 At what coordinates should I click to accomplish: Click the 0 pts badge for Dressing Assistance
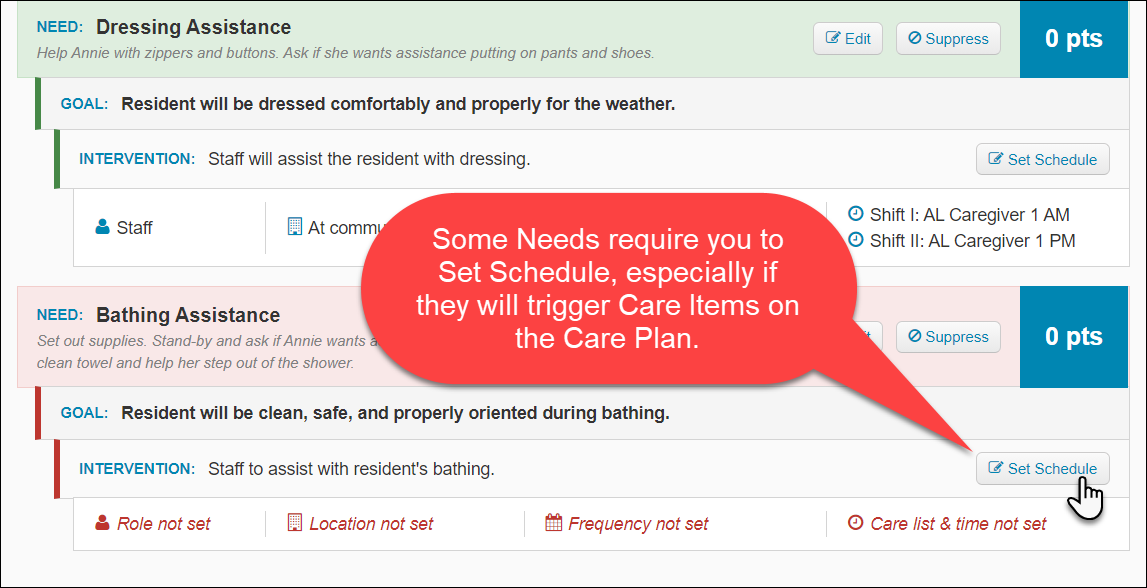(x=1074, y=39)
